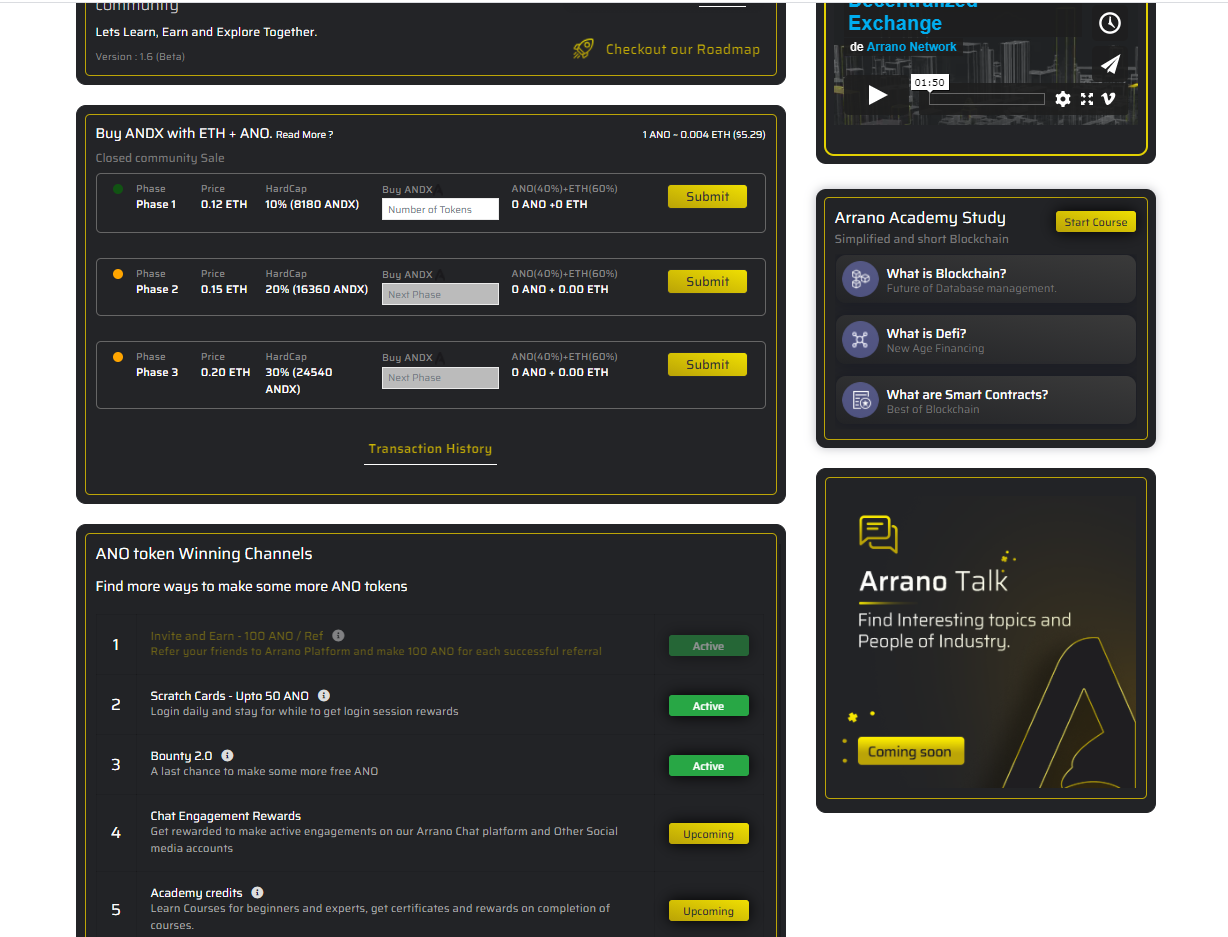Viewport: 1228px width, 937px height.
Task: Click the Vimeo logo icon
Action: pos(1108,99)
